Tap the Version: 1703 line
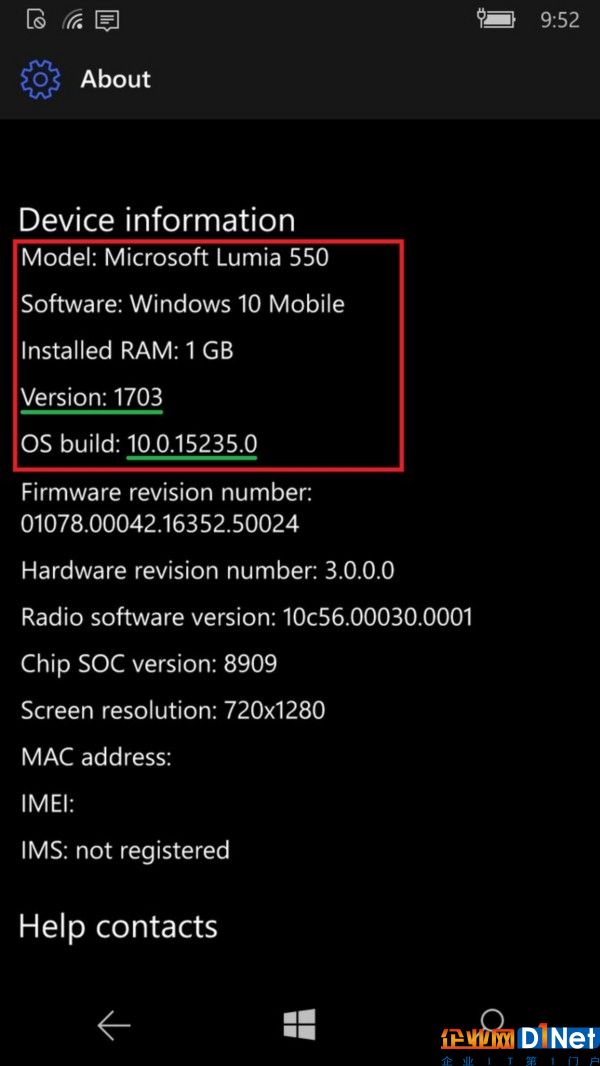The width and height of the screenshot is (600, 1066). 92,397
